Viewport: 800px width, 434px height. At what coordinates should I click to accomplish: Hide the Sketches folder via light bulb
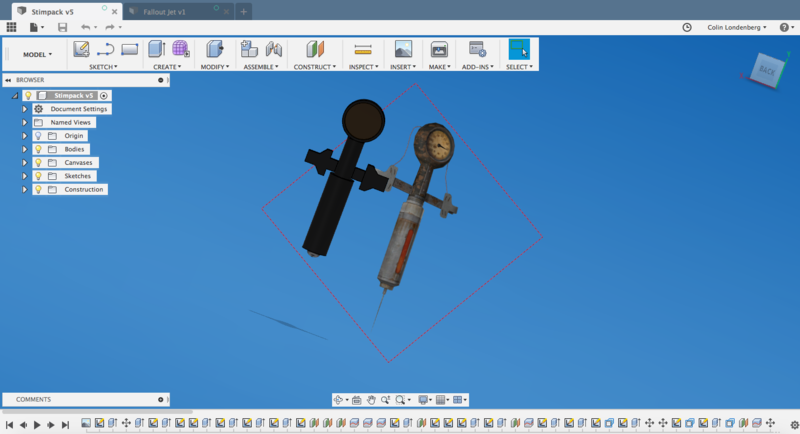(x=38, y=176)
